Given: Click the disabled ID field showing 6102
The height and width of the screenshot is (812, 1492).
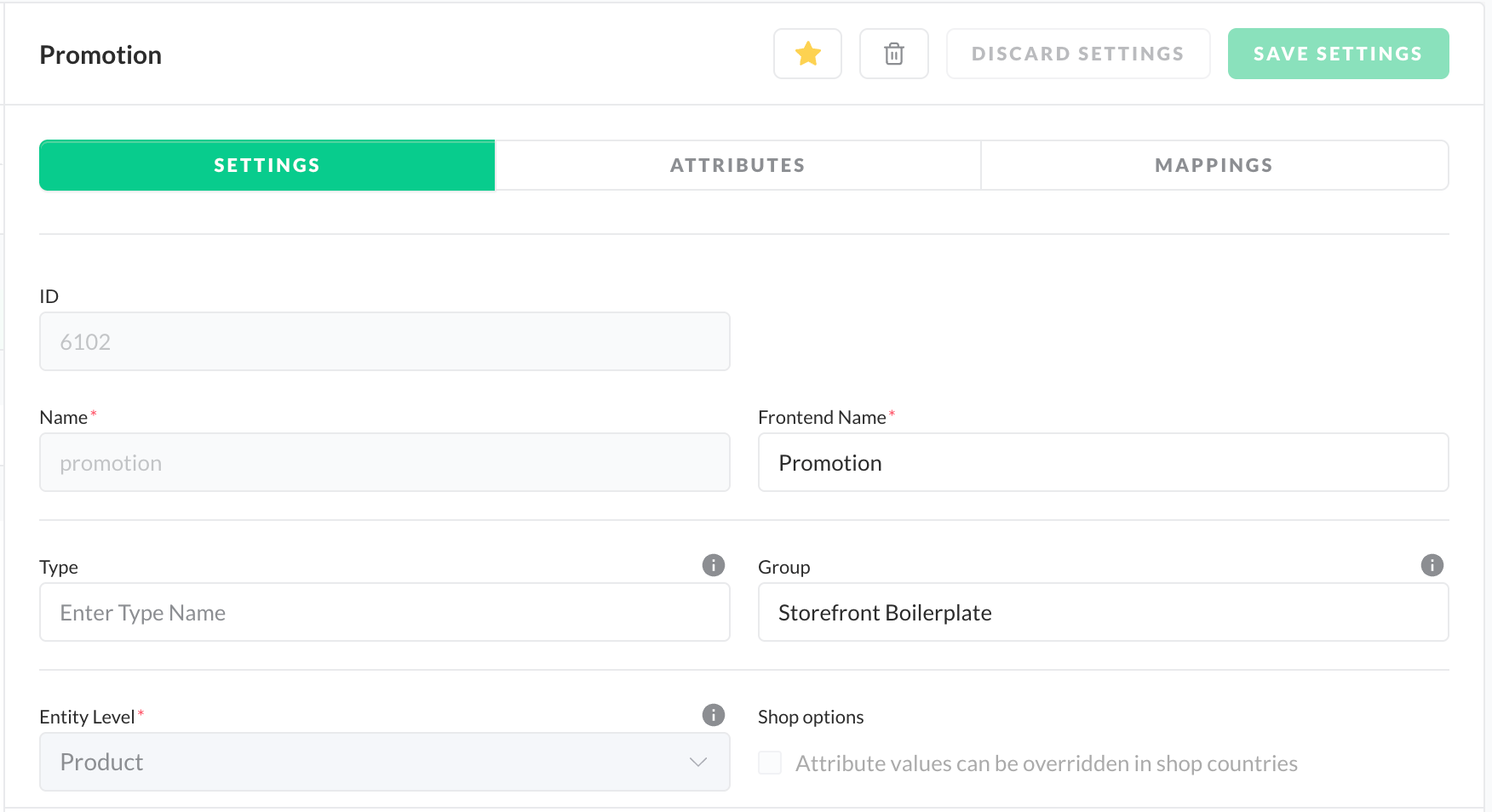Looking at the screenshot, I should point(385,341).
